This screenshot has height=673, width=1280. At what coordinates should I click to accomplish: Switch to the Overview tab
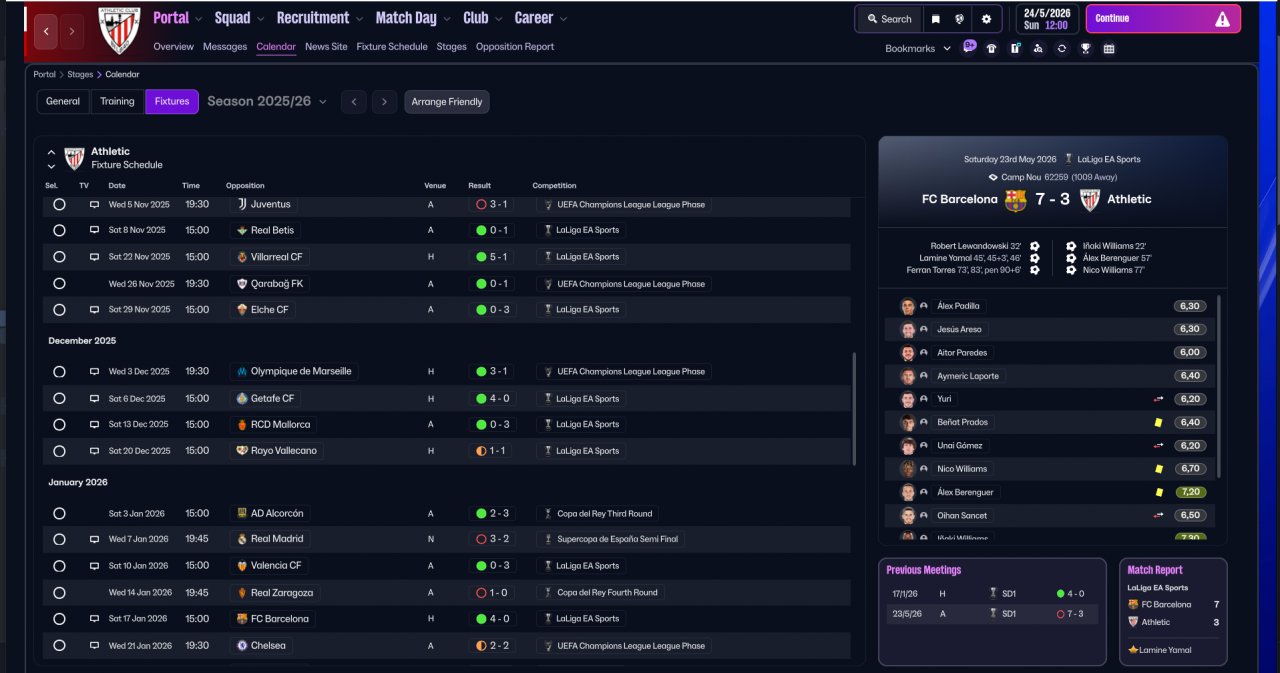pos(174,47)
